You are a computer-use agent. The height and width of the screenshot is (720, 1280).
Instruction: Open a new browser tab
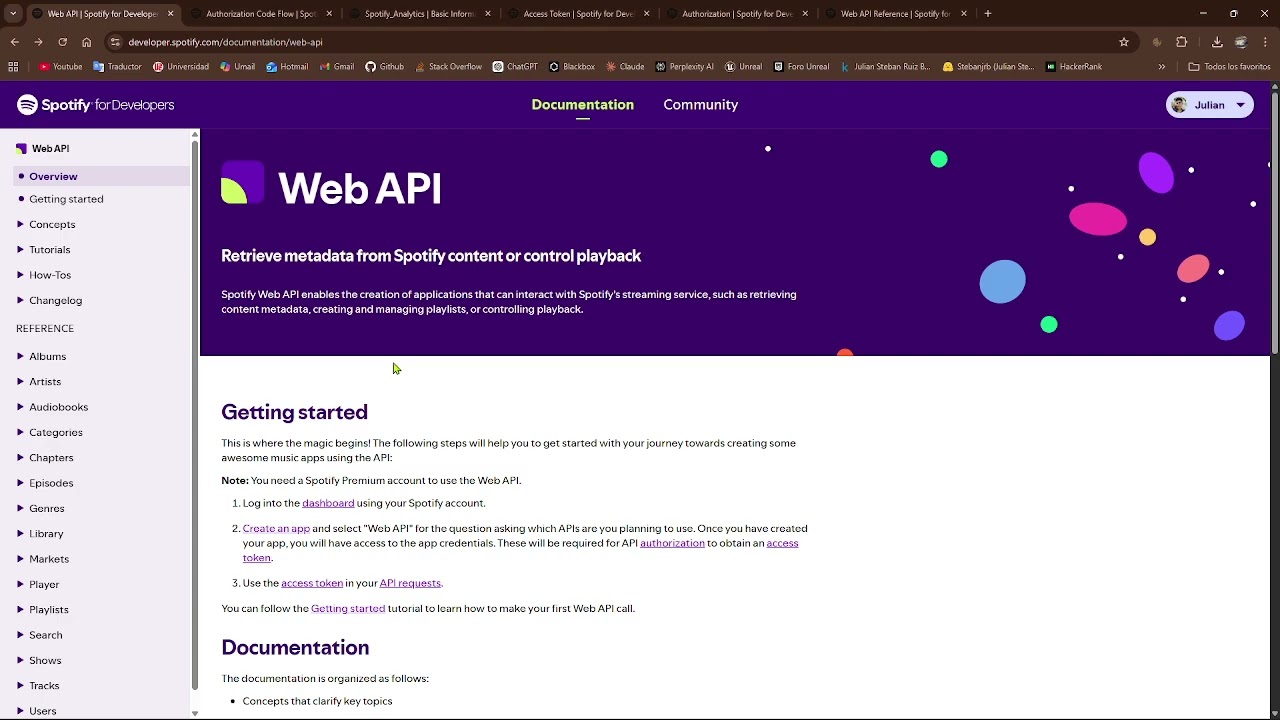coord(987,14)
